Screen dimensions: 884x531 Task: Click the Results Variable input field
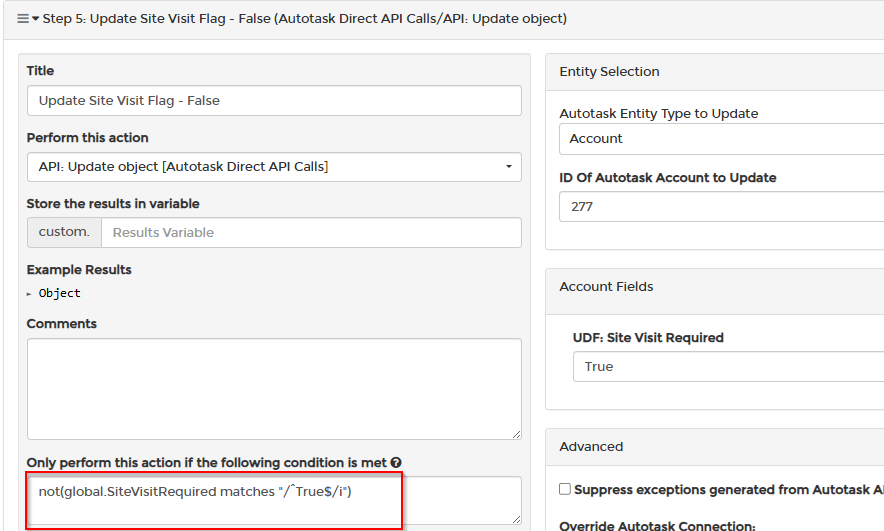click(x=311, y=232)
